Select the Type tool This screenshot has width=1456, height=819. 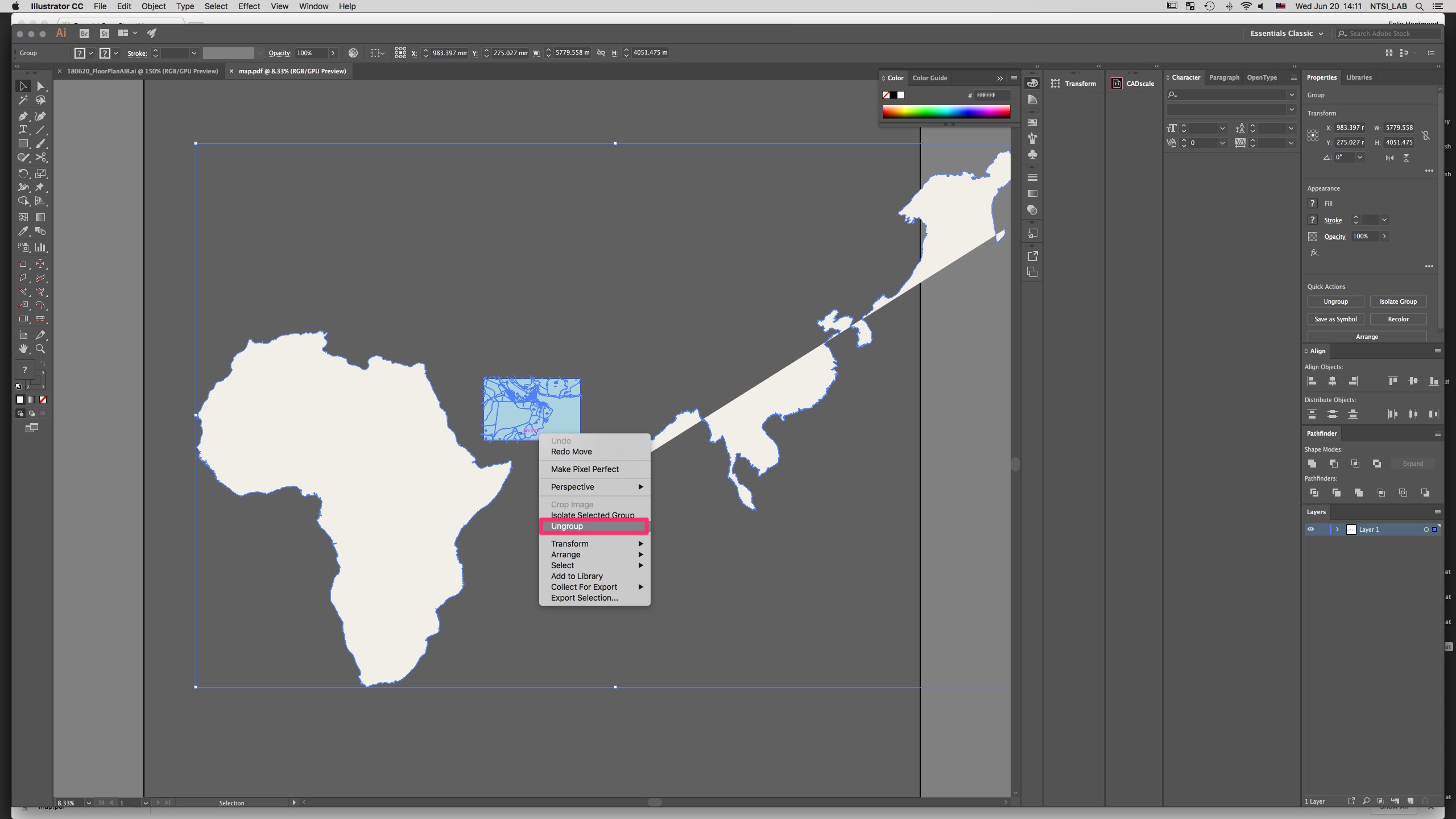pyautogui.click(x=23, y=130)
